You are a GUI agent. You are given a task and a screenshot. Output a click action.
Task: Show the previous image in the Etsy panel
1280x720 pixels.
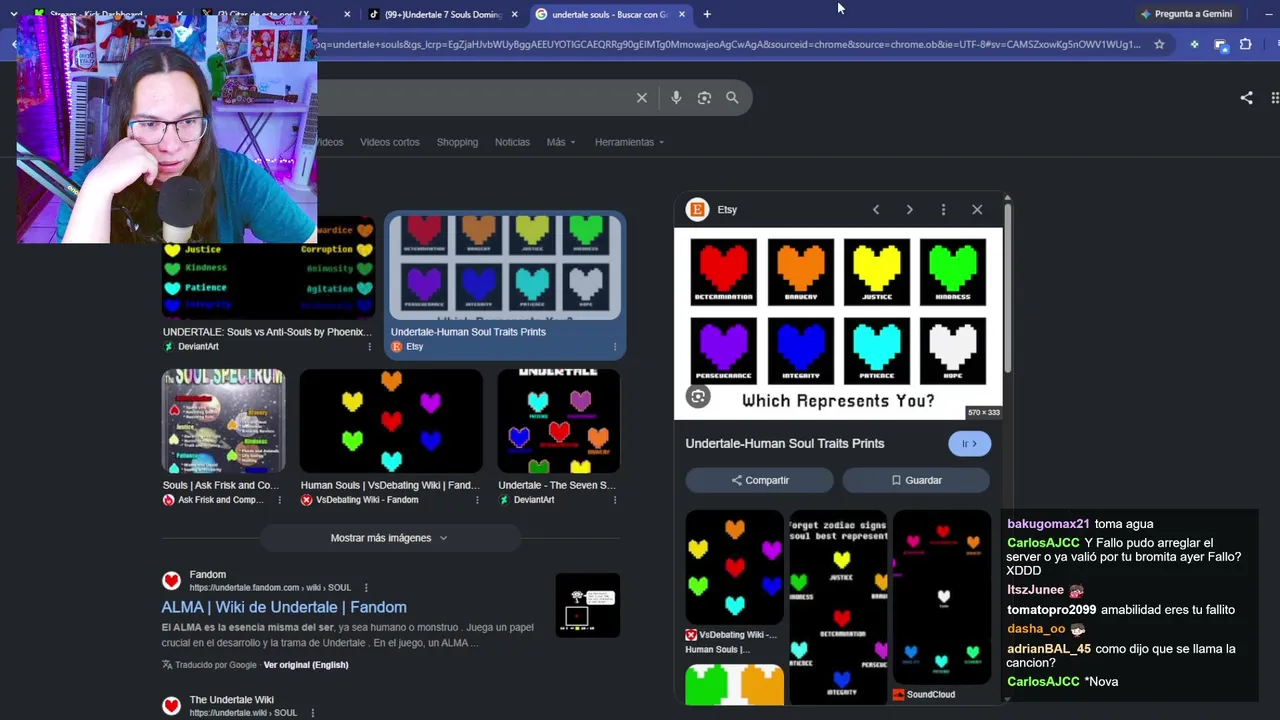(x=876, y=210)
